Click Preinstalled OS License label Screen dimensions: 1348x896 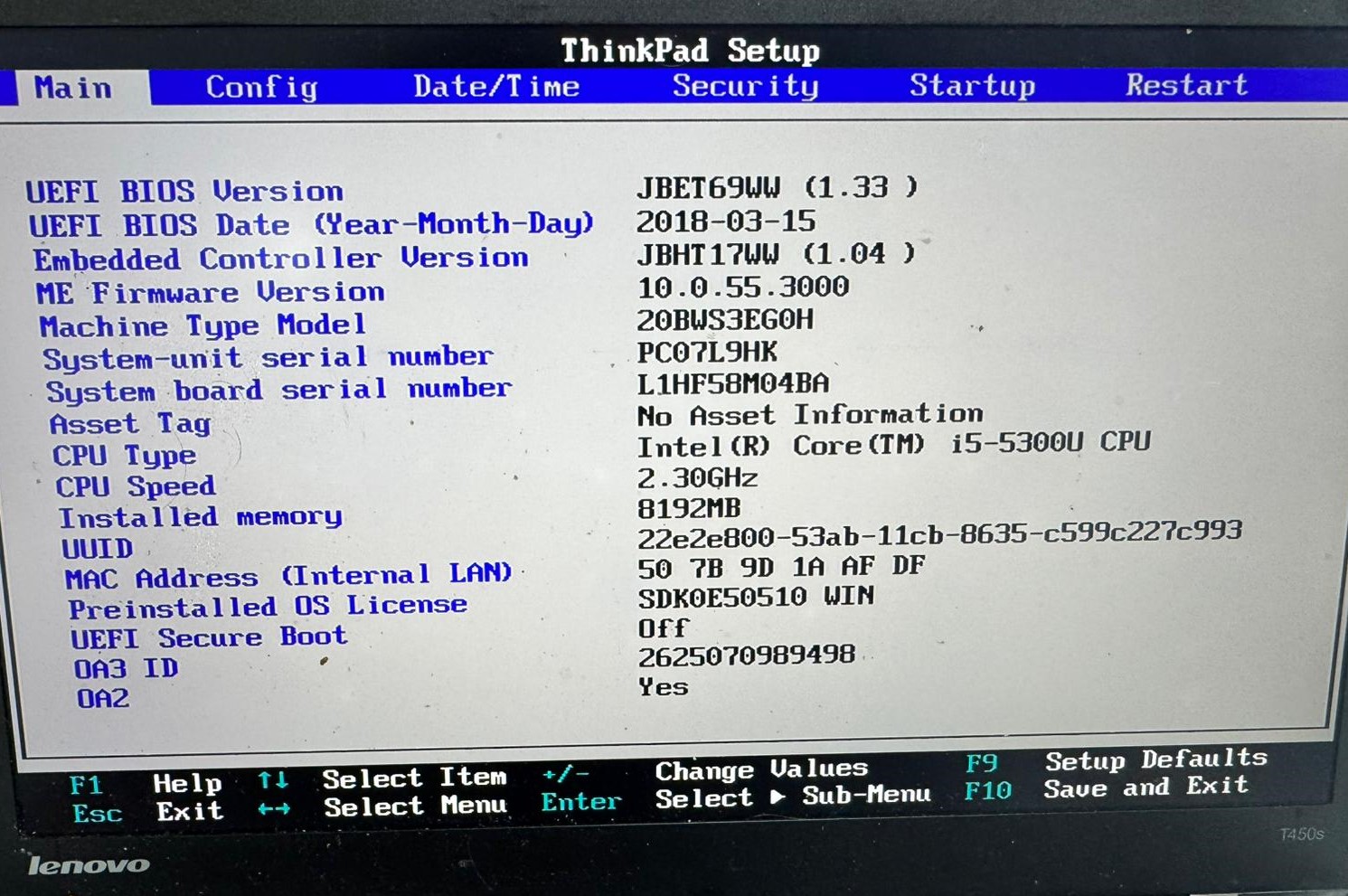pos(269,607)
